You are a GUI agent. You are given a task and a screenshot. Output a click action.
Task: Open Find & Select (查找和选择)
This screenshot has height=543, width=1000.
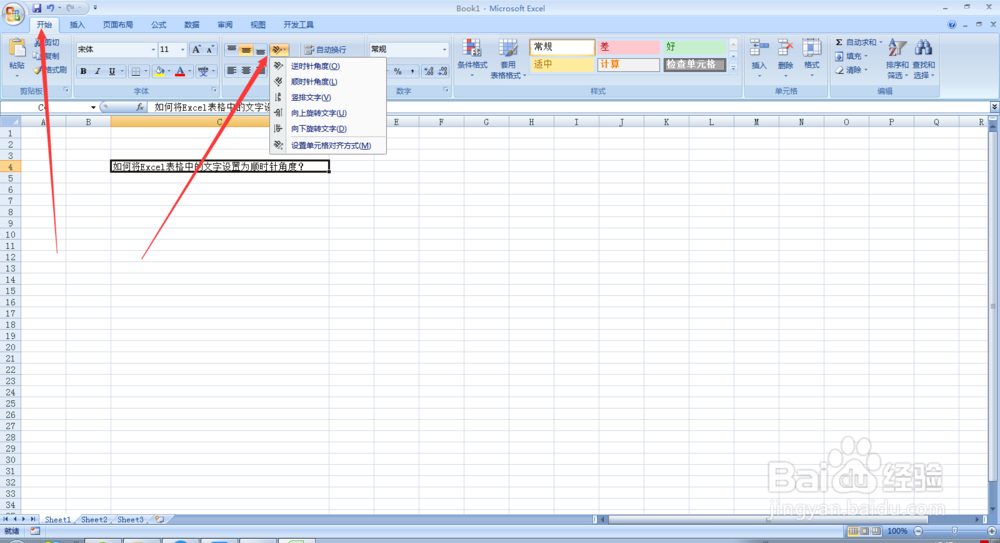click(x=923, y=58)
